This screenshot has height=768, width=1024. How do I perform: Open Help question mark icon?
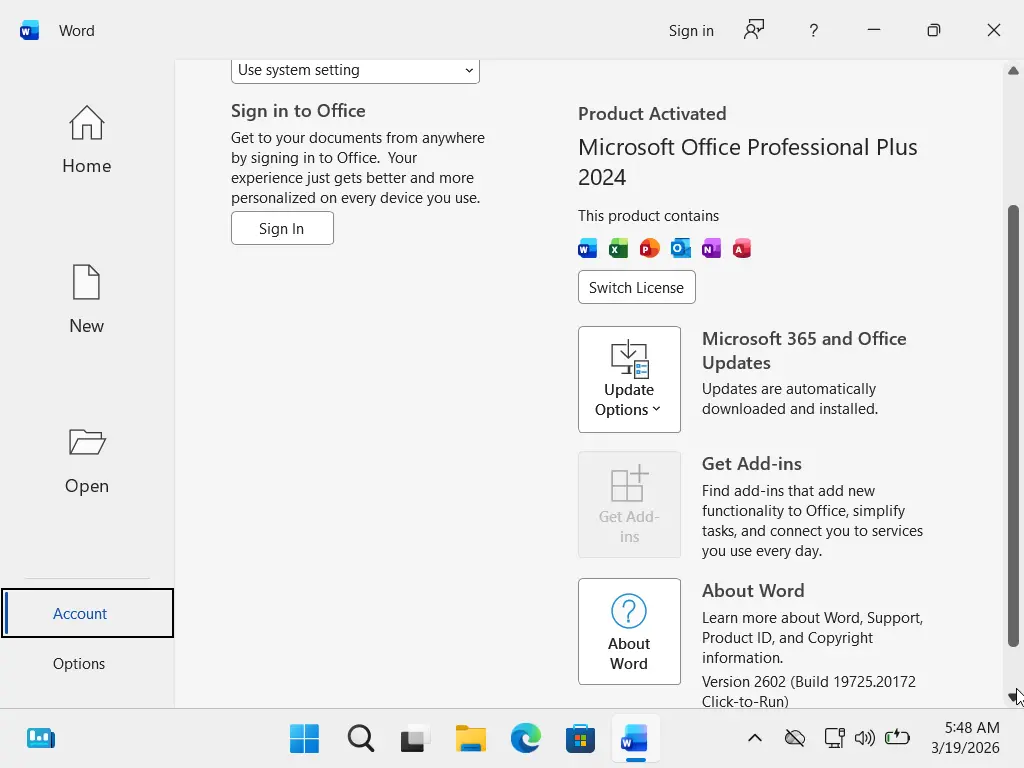point(813,30)
